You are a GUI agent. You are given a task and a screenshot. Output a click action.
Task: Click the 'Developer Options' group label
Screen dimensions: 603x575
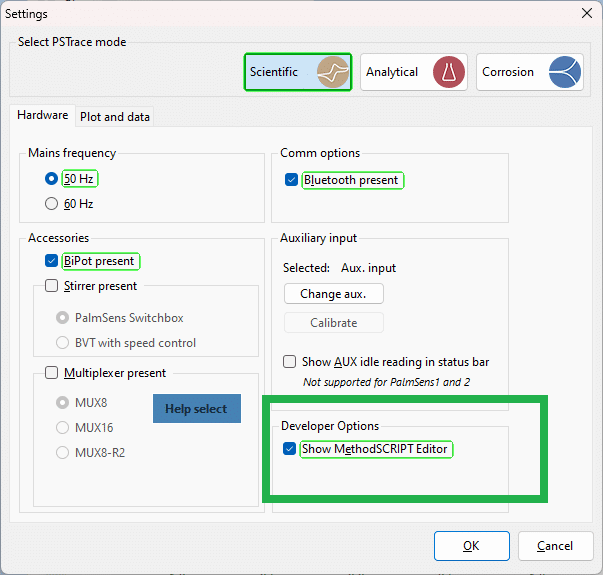coord(330,426)
